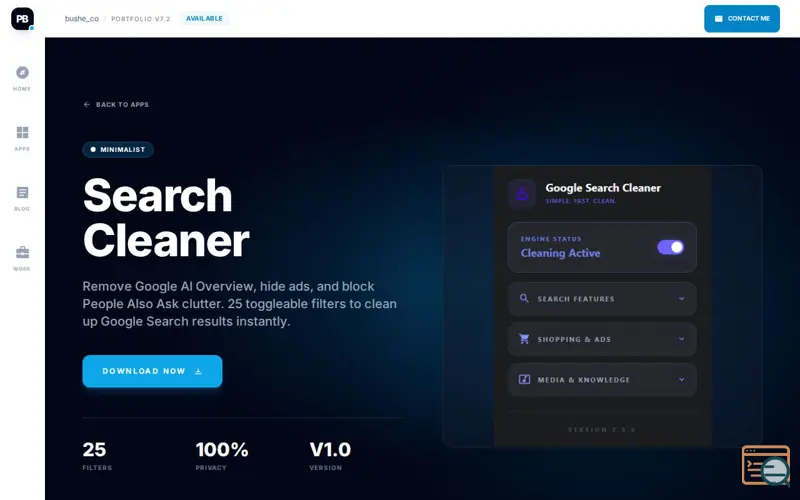Click the Version 2.5.3 footer text
Image resolution: width=800 pixels, height=500 pixels.
tap(602, 430)
